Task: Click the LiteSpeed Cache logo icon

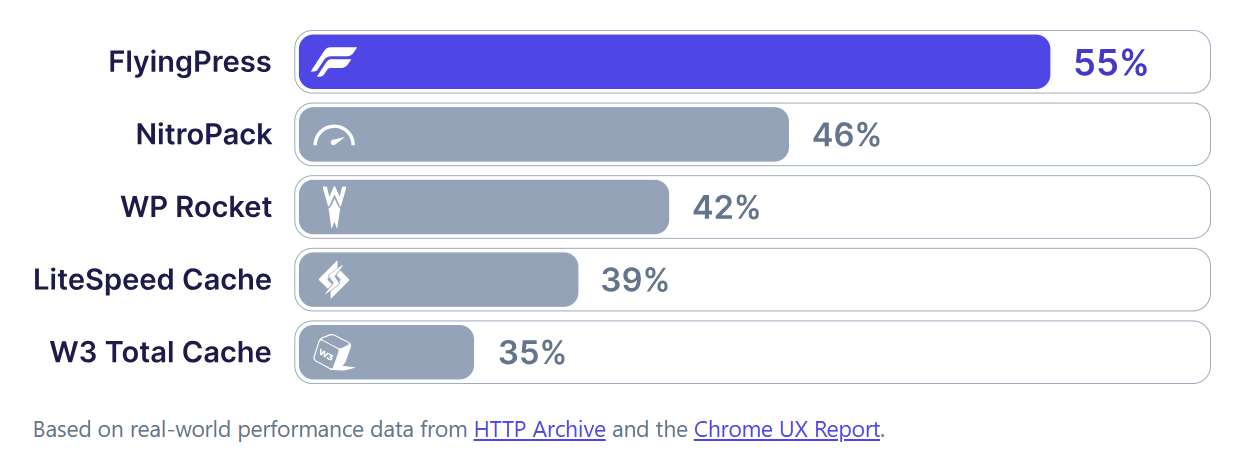Action: pyautogui.click(x=334, y=280)
